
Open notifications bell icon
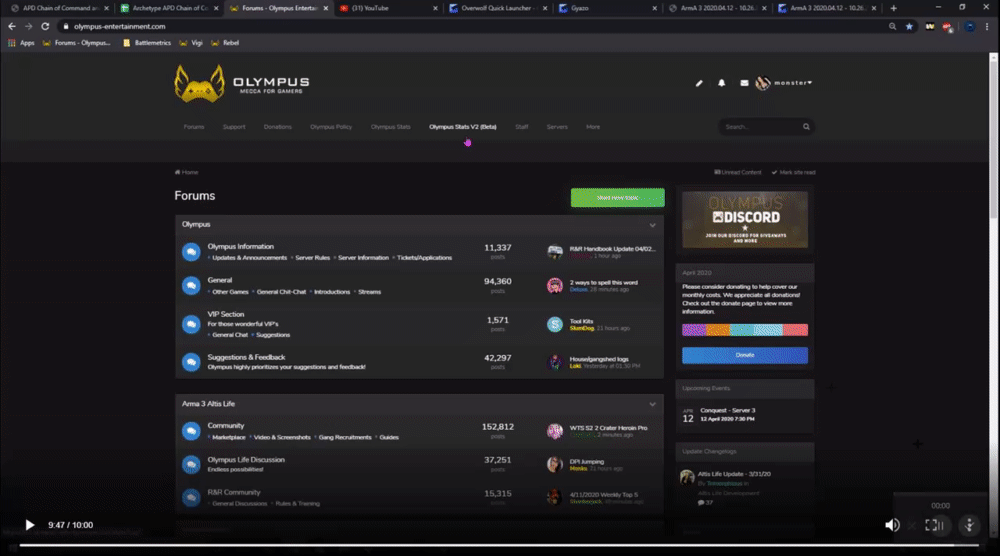click(721, 83)
